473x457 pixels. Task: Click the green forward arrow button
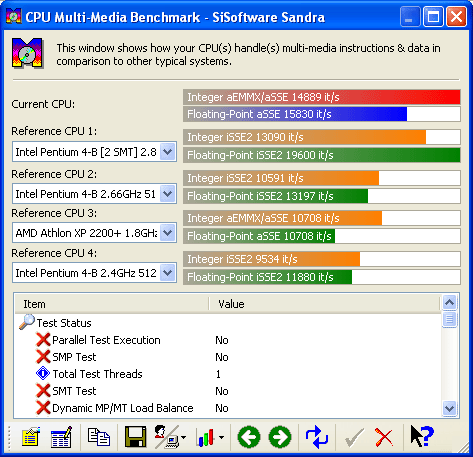tap(280, 437)
